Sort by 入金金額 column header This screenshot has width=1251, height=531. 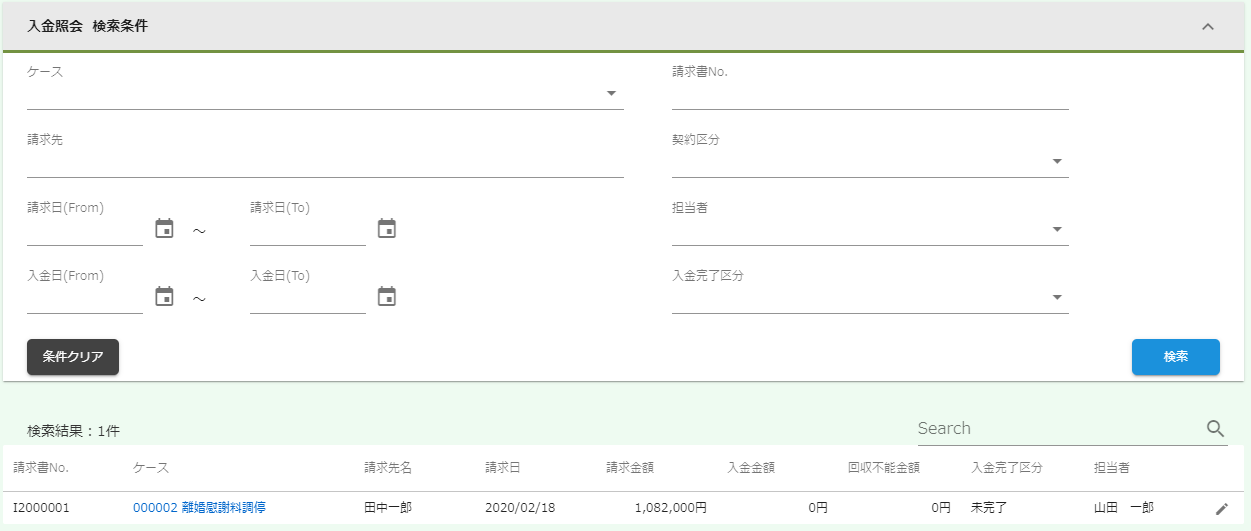tap(752, 468)
